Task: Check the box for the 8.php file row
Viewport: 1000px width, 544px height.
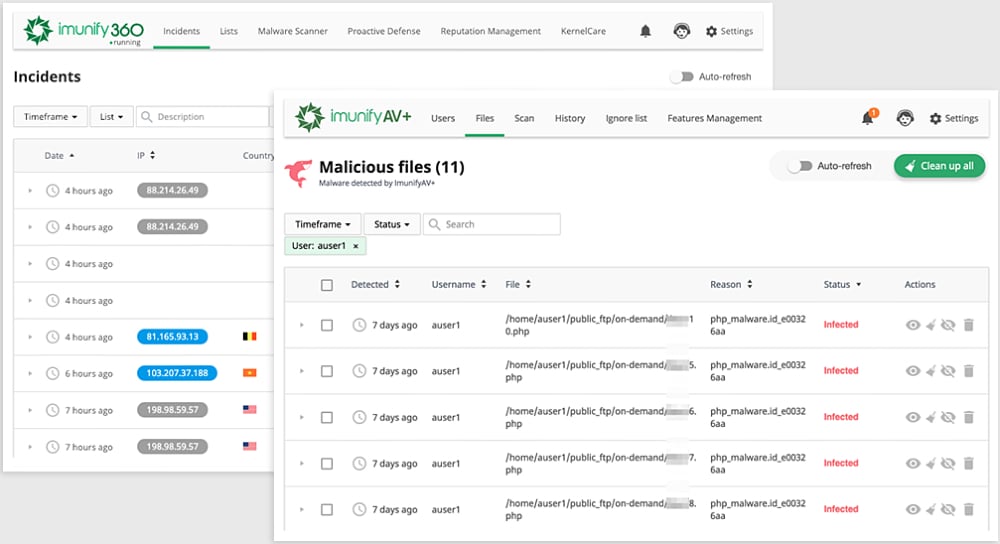Action: [x=327, y=510]
